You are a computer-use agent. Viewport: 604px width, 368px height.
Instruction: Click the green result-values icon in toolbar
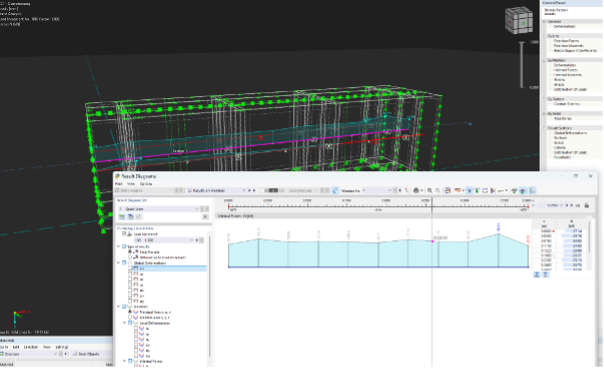click(477, 190)
